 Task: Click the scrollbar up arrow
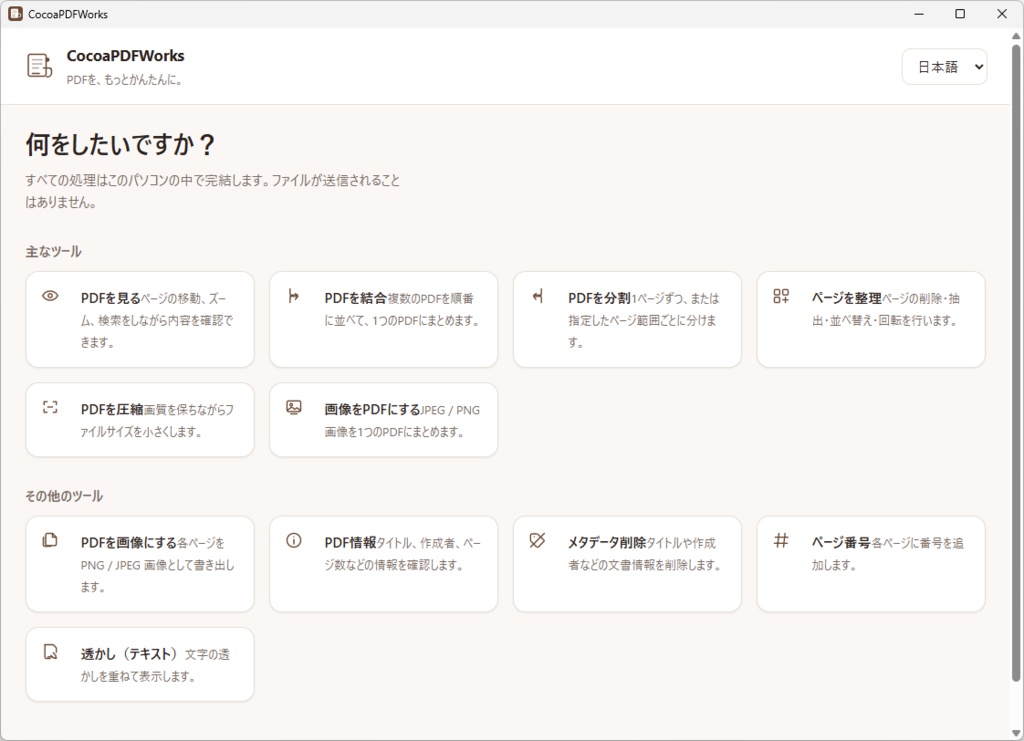pos(1016,36)
